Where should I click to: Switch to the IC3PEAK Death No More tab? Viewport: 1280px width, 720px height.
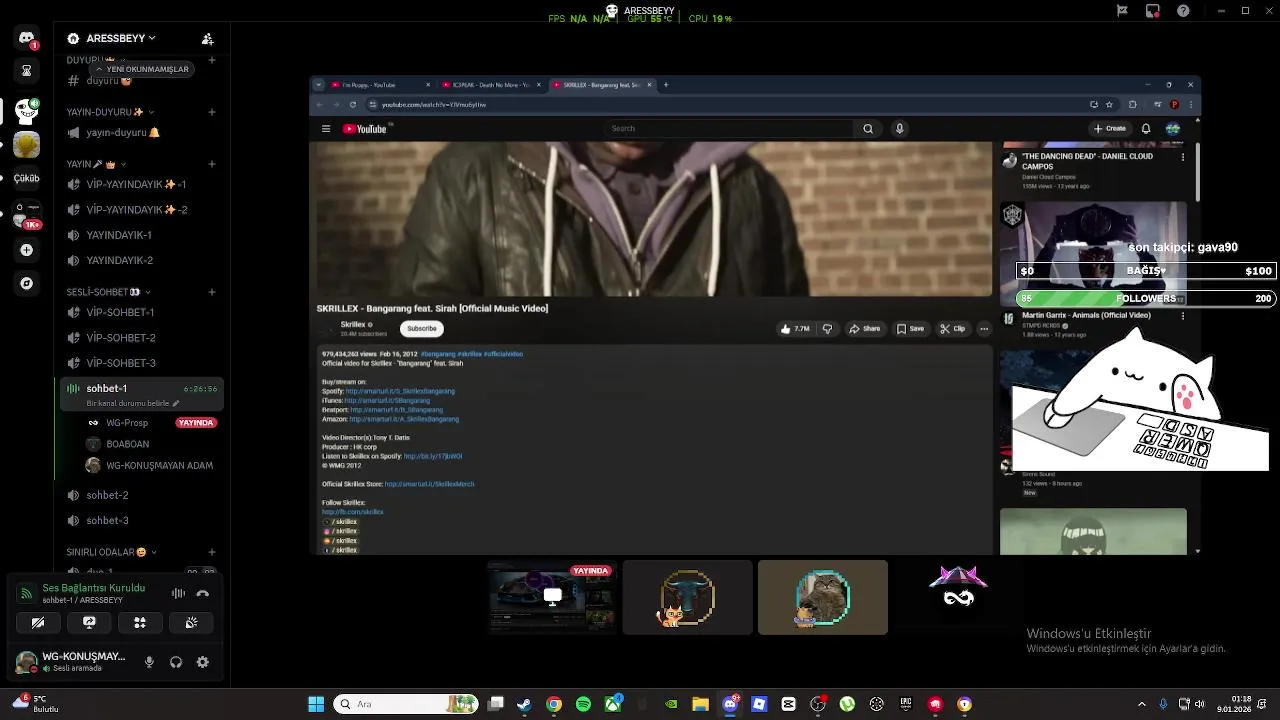(x=491, y=85)
